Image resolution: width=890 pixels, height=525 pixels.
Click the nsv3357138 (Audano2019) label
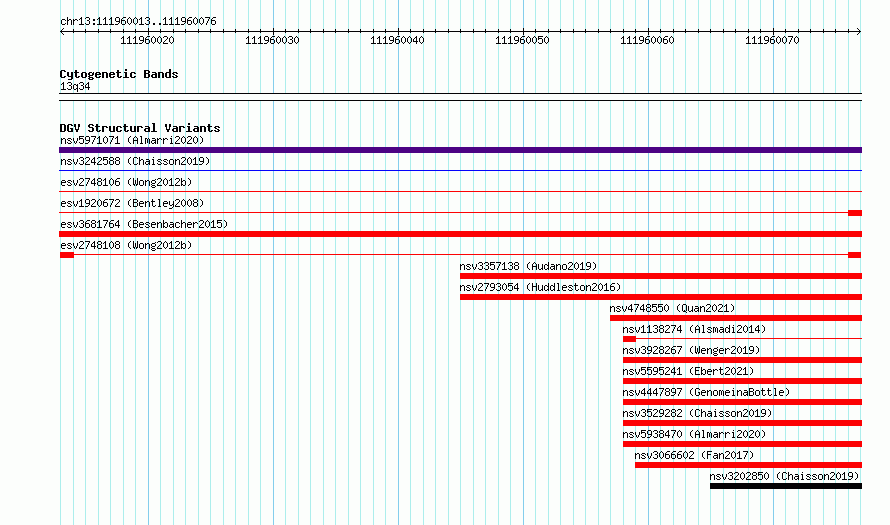(528, 266)
